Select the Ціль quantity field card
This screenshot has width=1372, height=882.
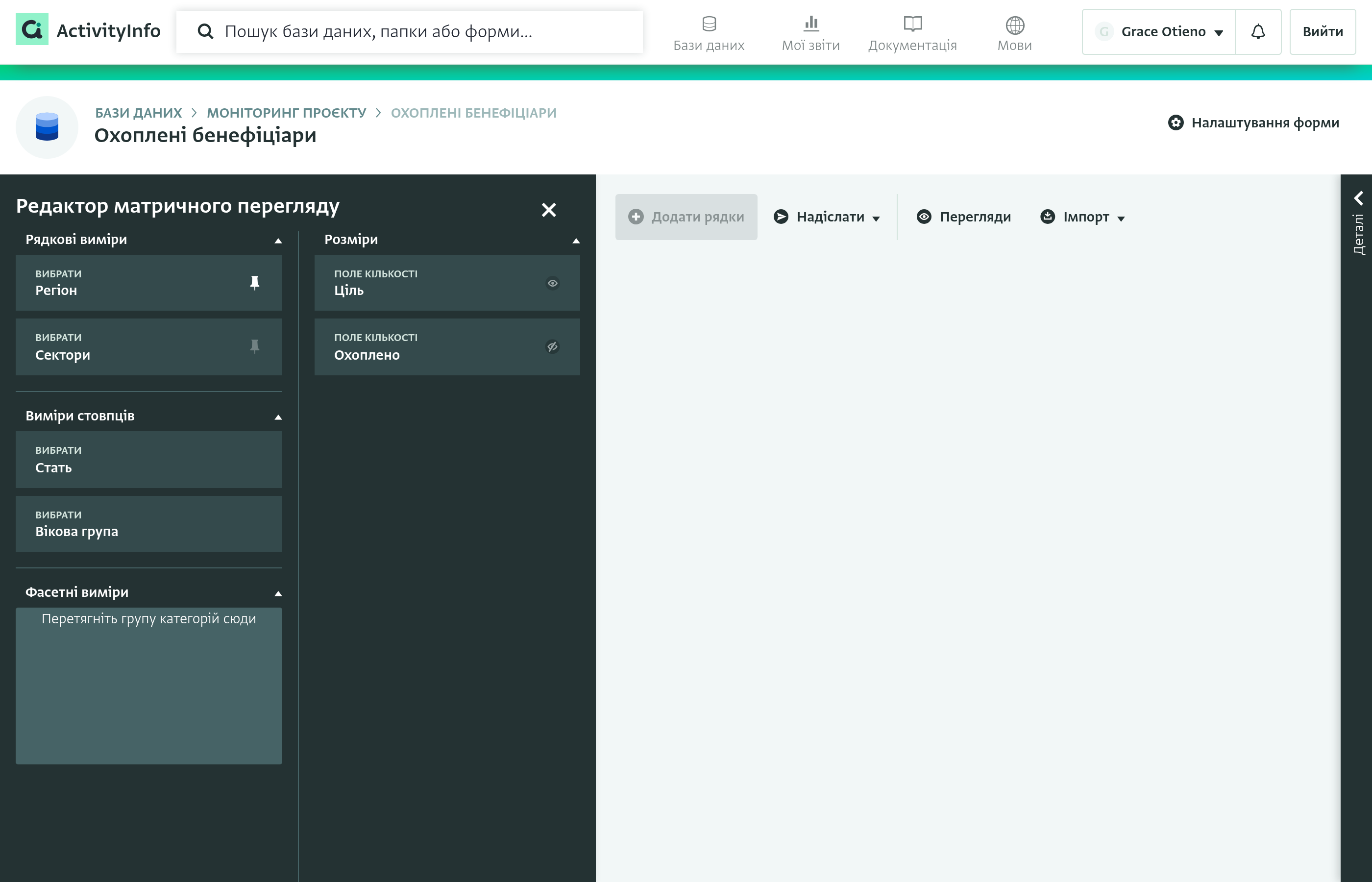[x=447, y=283]
